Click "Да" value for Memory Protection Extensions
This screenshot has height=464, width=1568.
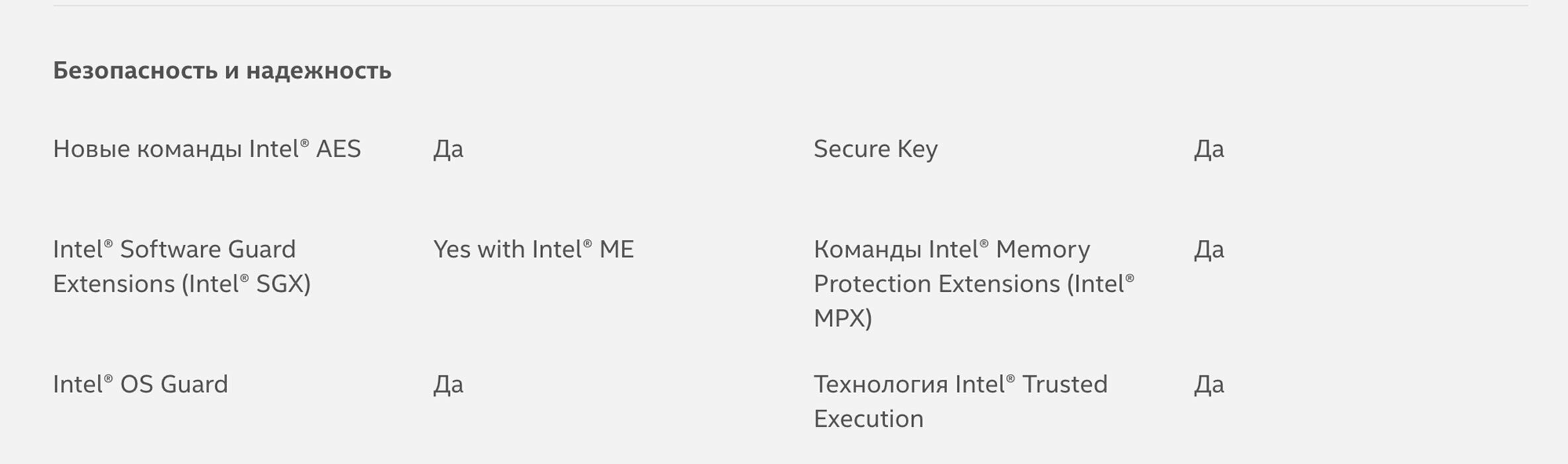1208,250
